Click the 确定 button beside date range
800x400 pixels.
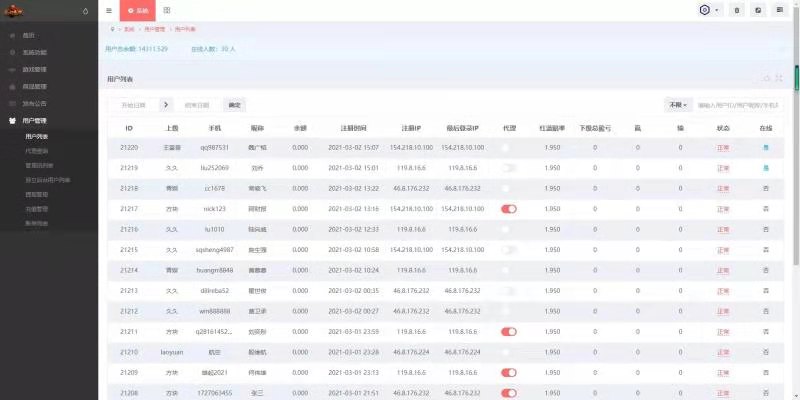point(234,104)
